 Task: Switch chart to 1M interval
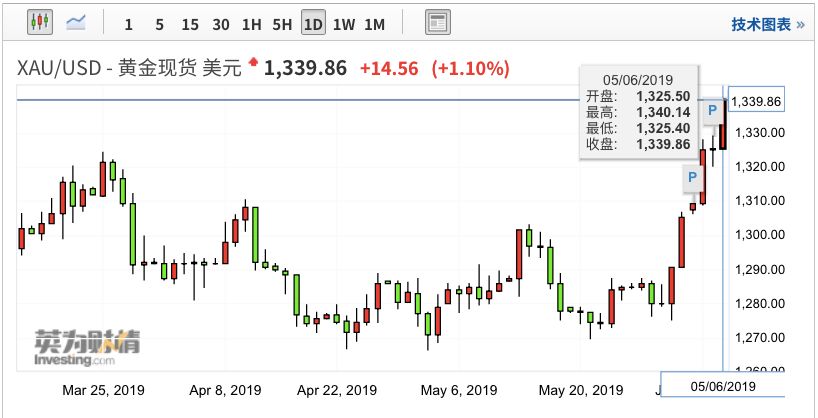(374, 25)
